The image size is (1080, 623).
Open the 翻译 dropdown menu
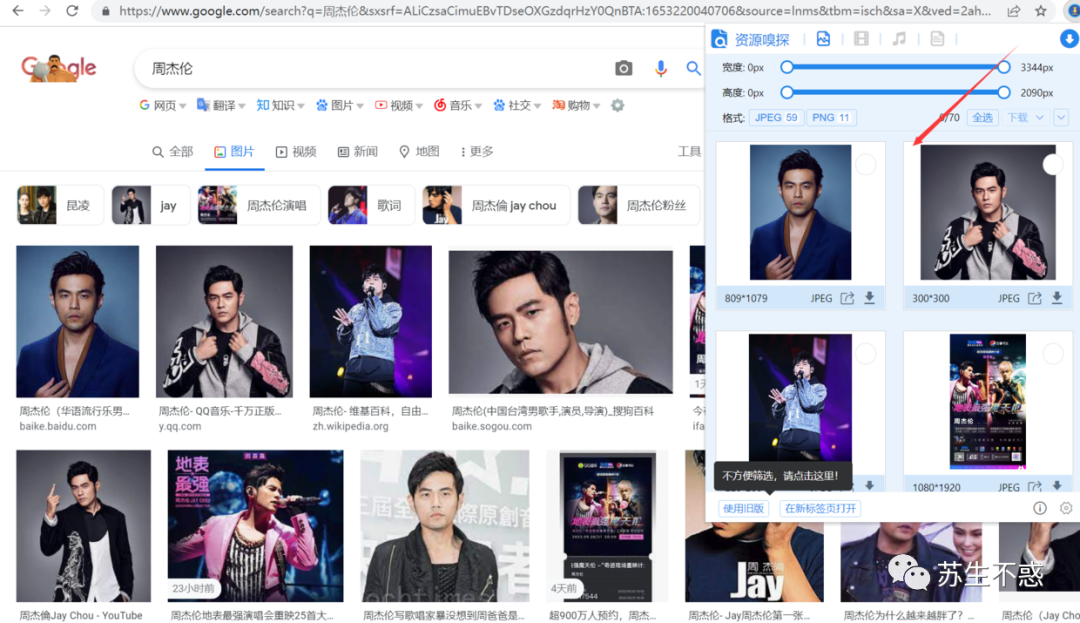point(222,105)
